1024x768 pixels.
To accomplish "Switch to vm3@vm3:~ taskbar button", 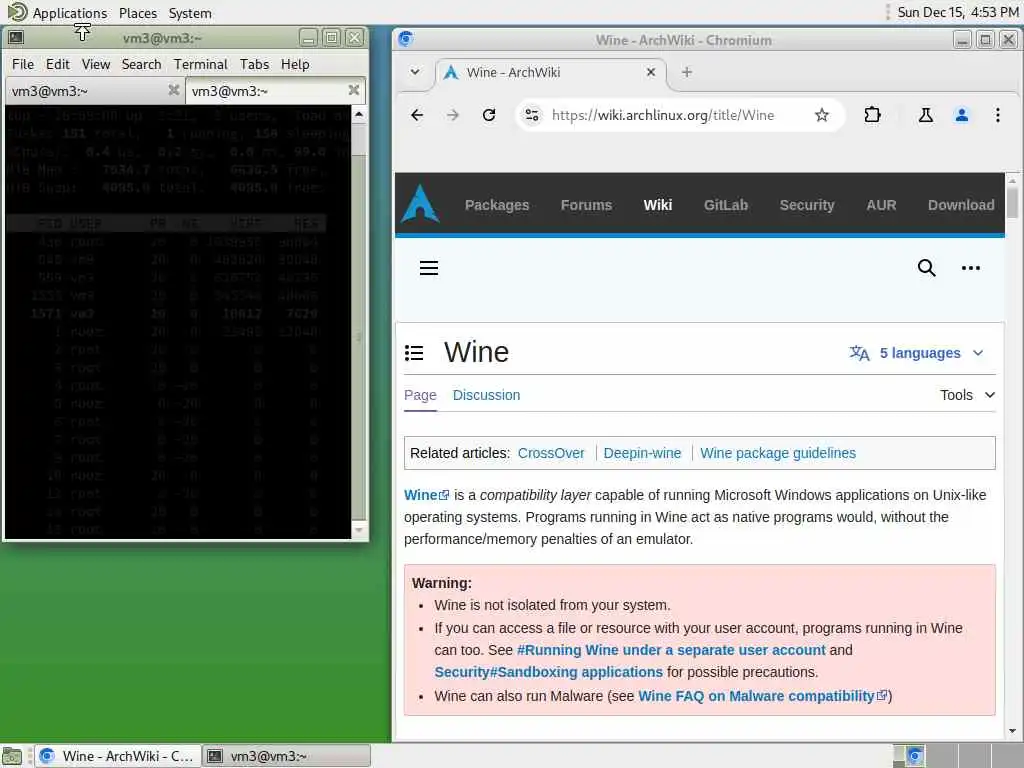I will [x=286, y=756].
